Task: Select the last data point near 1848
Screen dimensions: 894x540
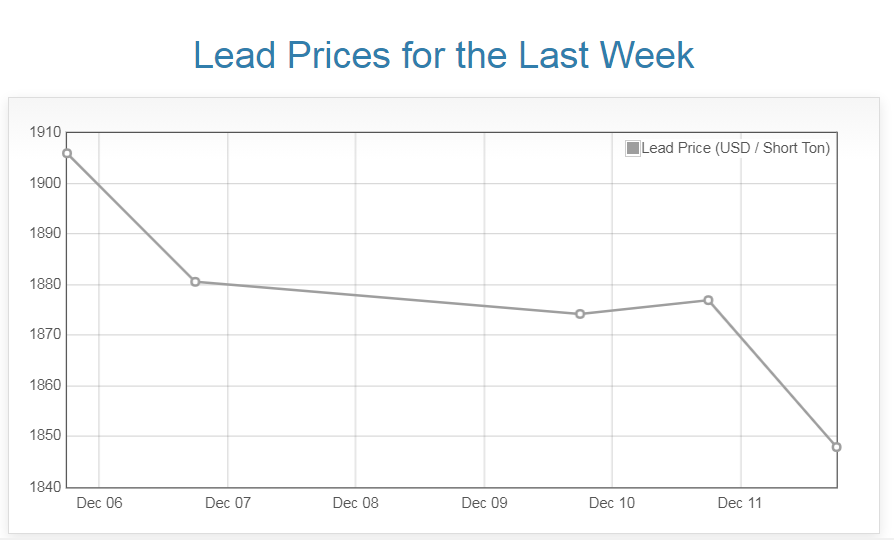Action: [836, 447]
